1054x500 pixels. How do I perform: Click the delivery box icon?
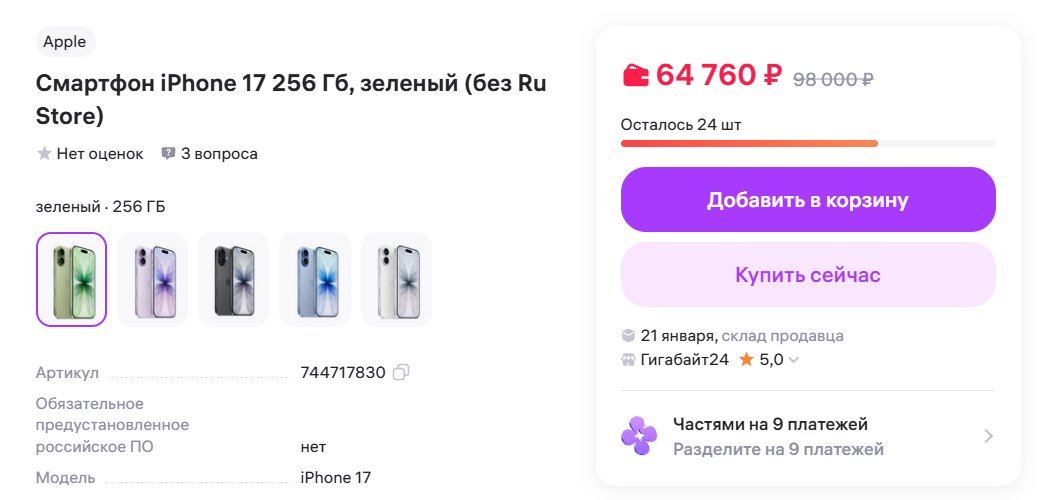coord(628,335)
